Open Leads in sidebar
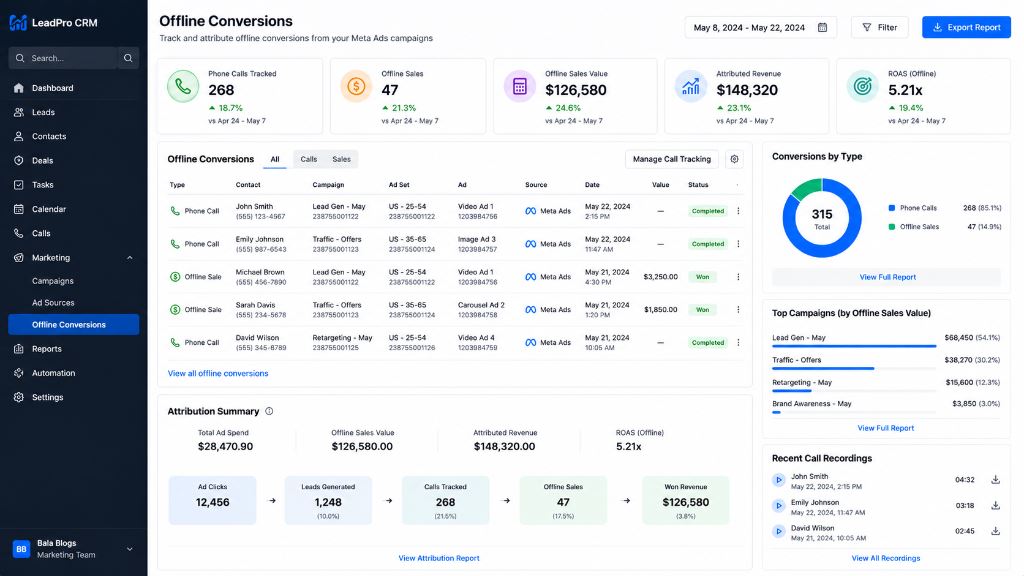The width and height of the screenshot is (1024, 576). point(73,112)
